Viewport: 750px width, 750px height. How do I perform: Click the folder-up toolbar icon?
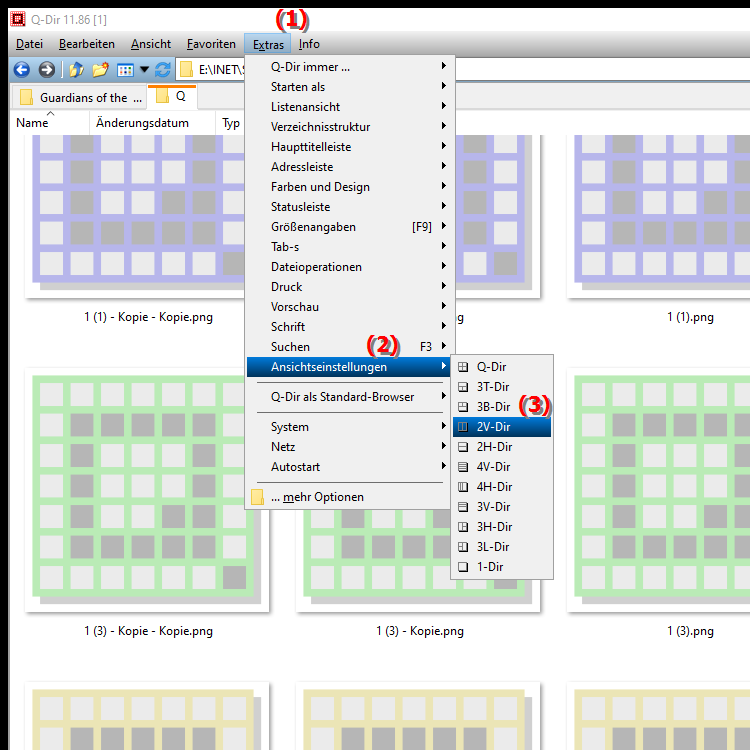coord(77,70)
